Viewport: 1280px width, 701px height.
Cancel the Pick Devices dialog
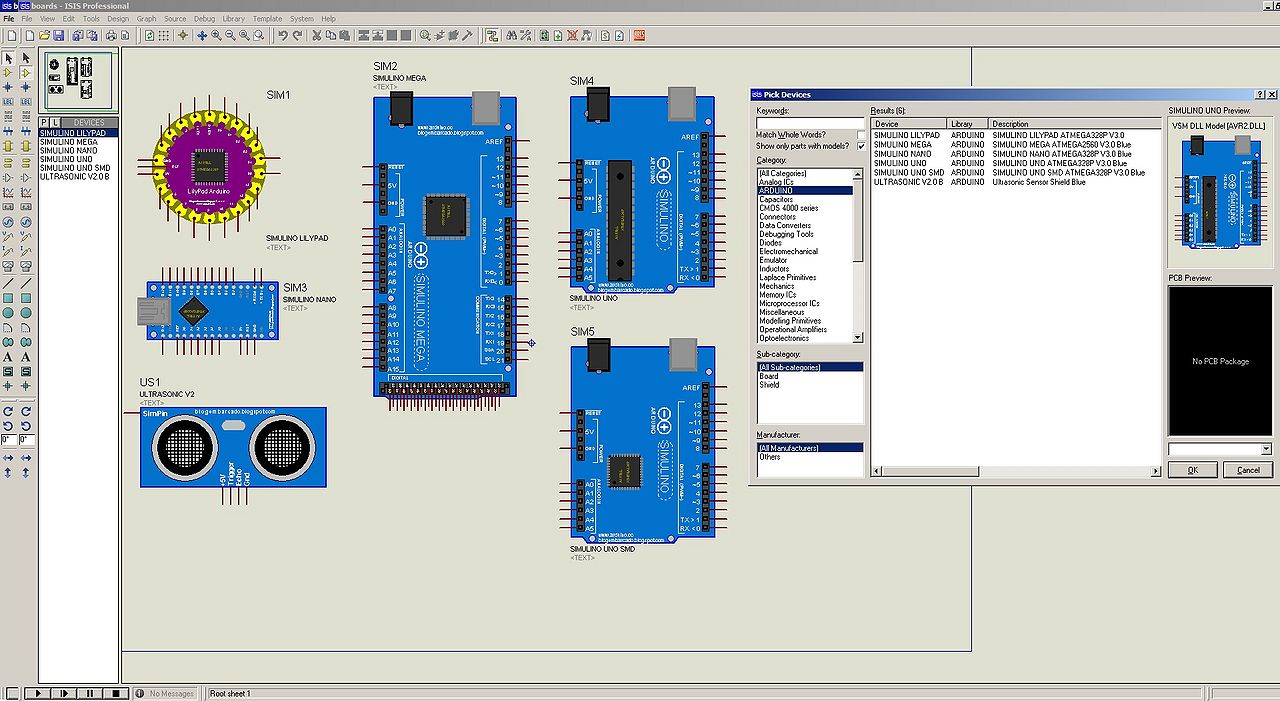[x=1248, y=470]
